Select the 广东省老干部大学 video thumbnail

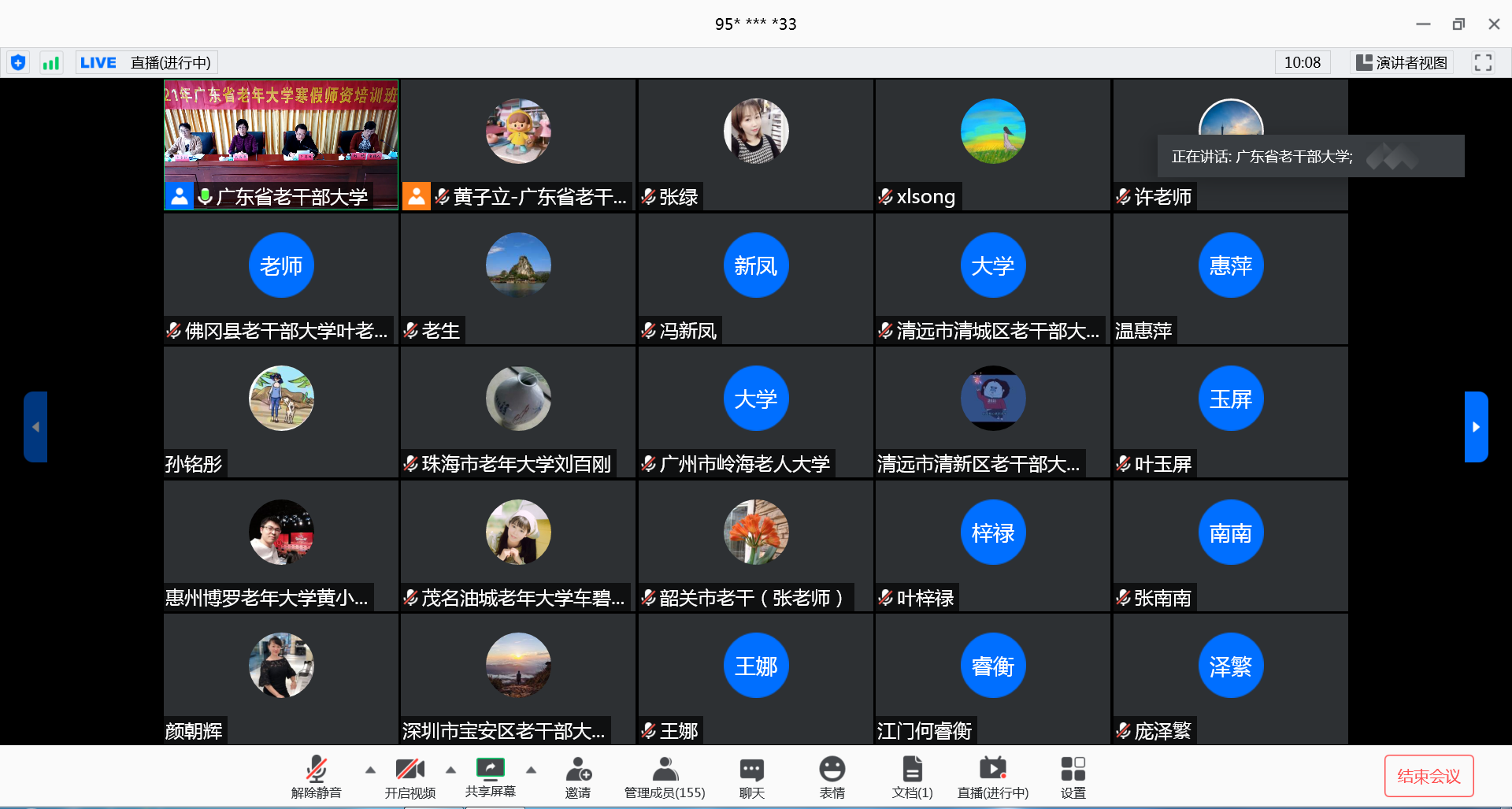pos(281,144)
